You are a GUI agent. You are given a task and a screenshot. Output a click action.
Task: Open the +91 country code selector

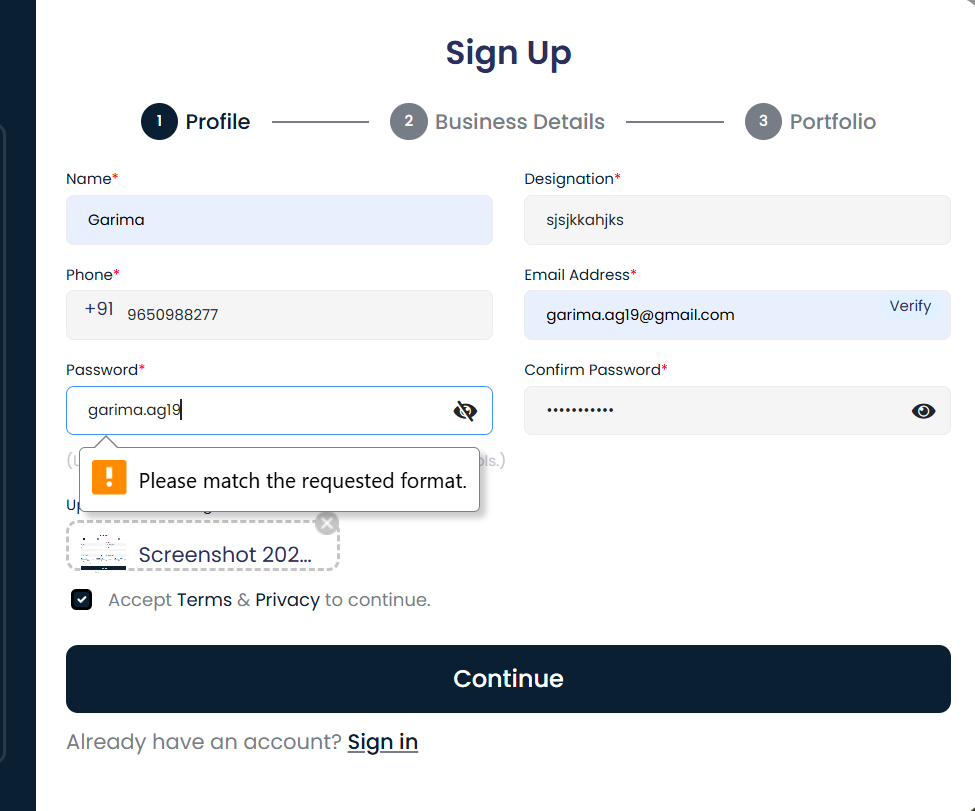(99, 310)
